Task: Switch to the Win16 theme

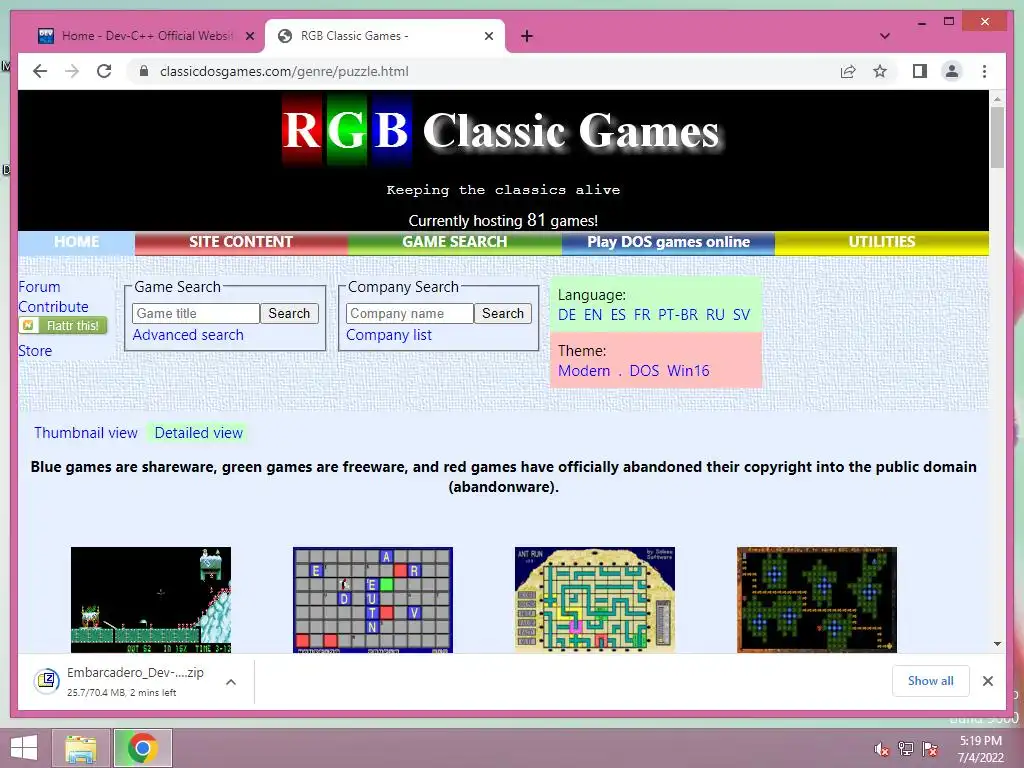Action: [x=688, y=371]
